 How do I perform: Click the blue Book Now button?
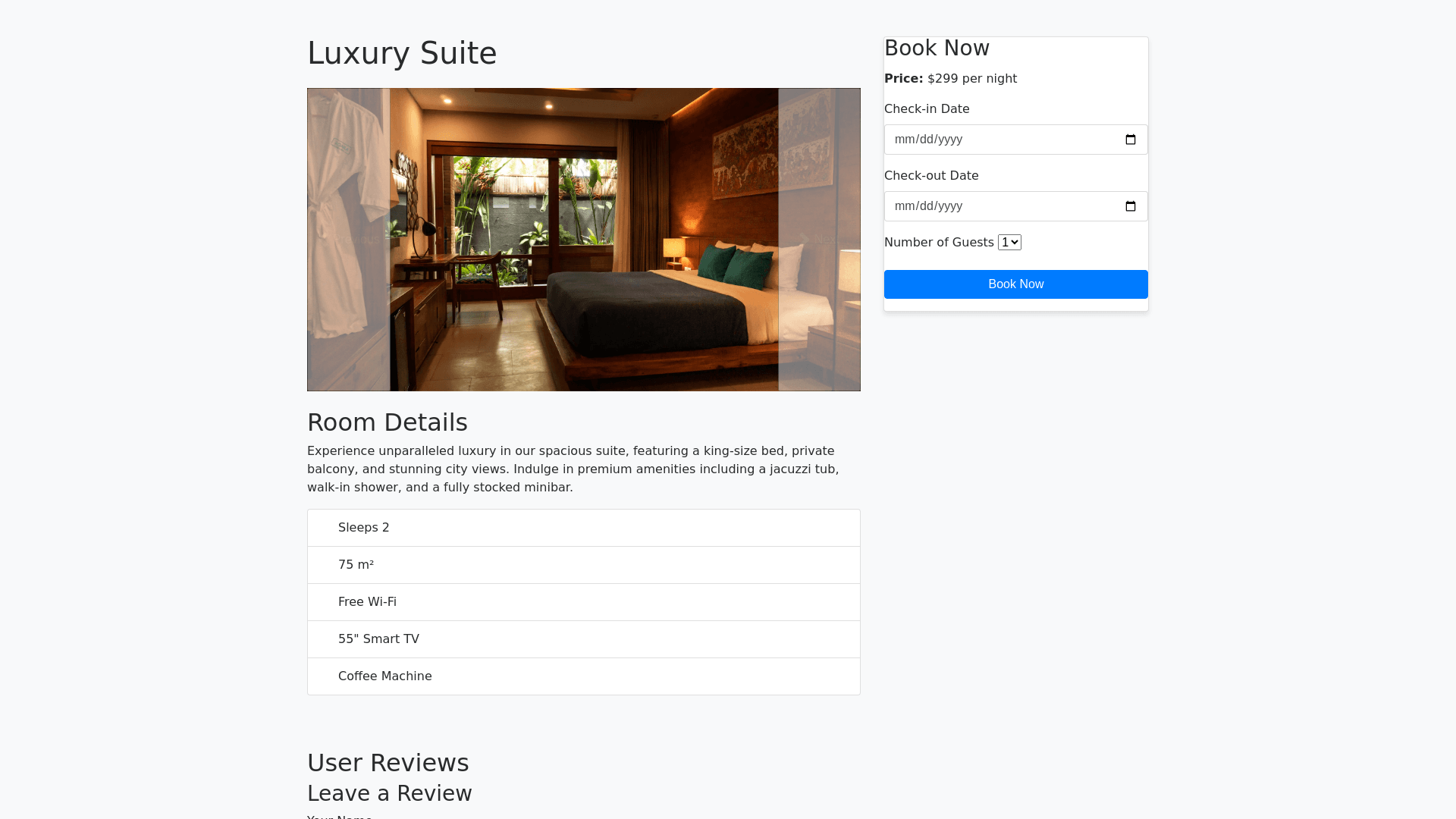[1016, 284]
